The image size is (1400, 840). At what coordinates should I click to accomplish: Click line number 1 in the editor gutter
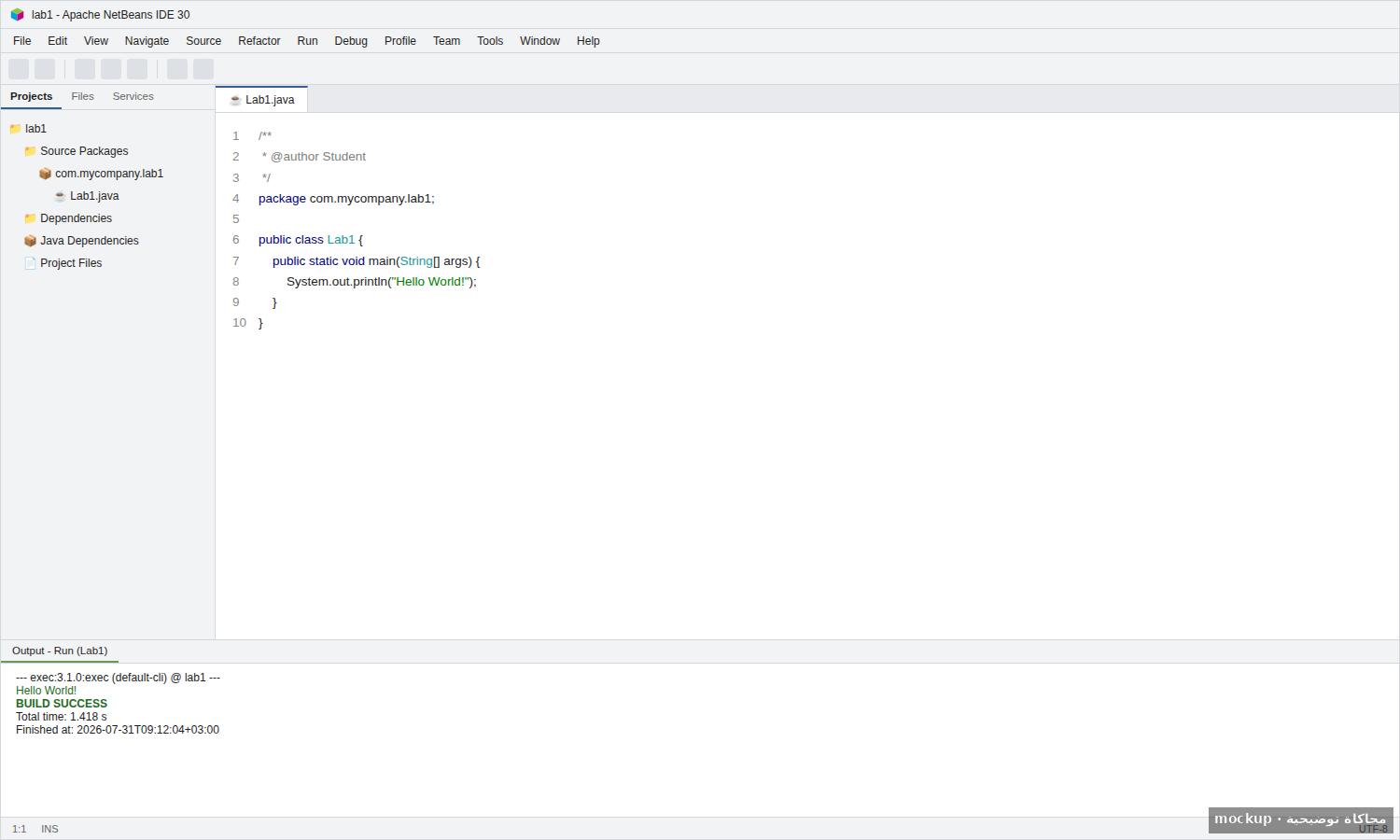[x=236, y=136]
